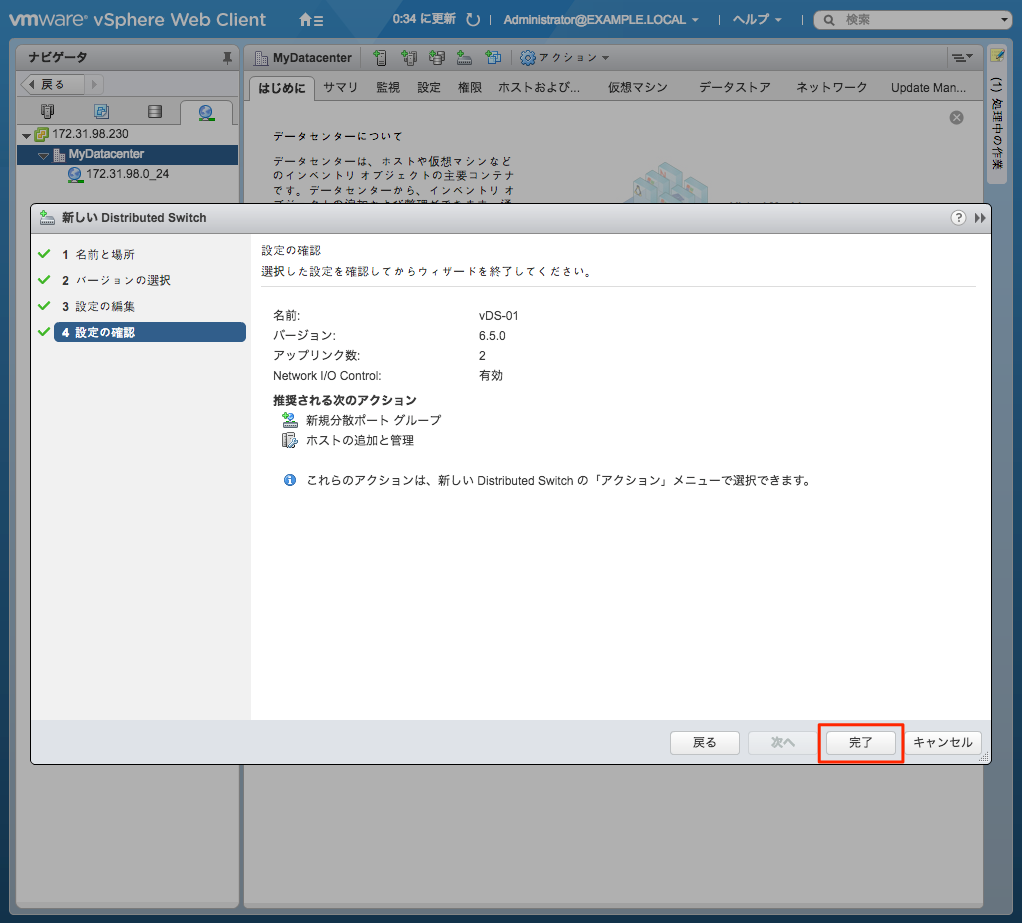Click the ホストの追加と管理 text
Image resolution: width=1022 pixels, height=923 pixels.
(360, 441)
